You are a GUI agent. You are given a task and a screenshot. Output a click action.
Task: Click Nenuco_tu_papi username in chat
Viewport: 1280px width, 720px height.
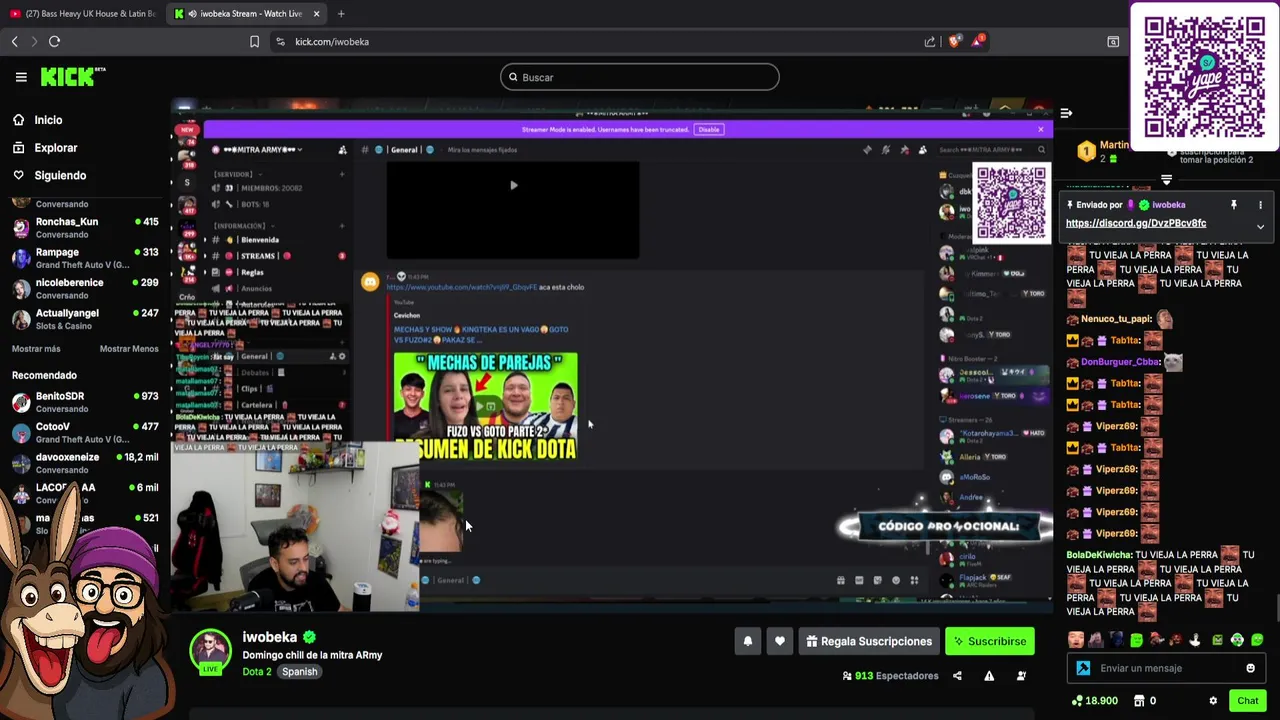point(1116,319)
